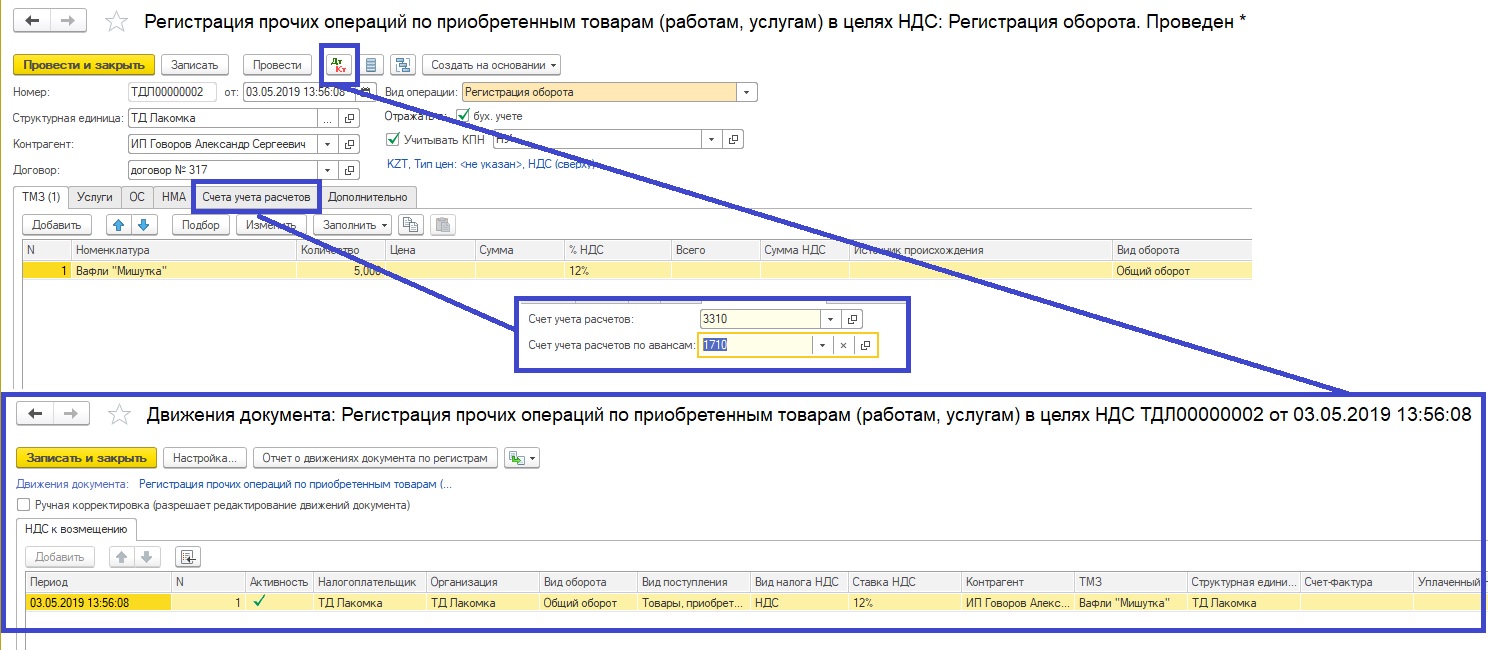Click ellipsis select button for Структурная единица

coord(327,118)
